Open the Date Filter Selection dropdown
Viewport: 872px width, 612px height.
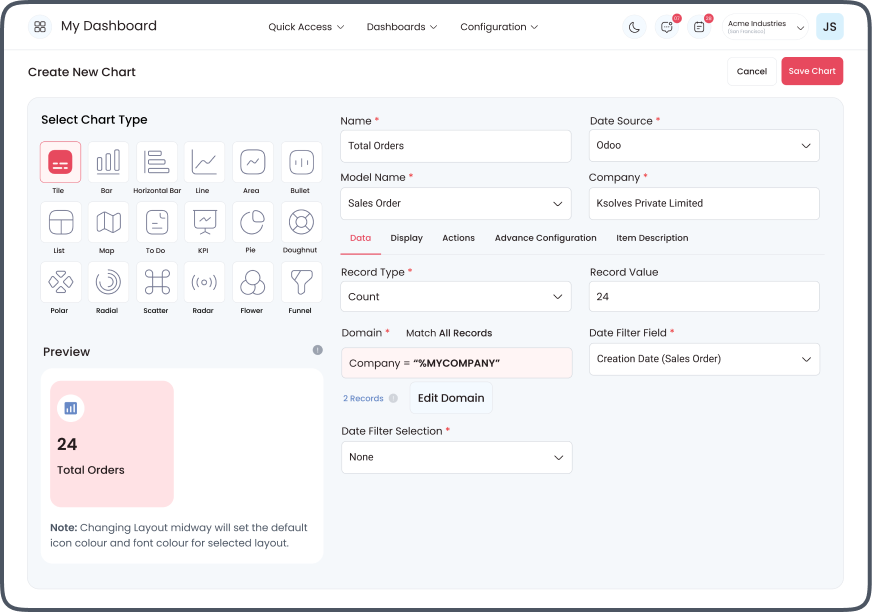456,457
